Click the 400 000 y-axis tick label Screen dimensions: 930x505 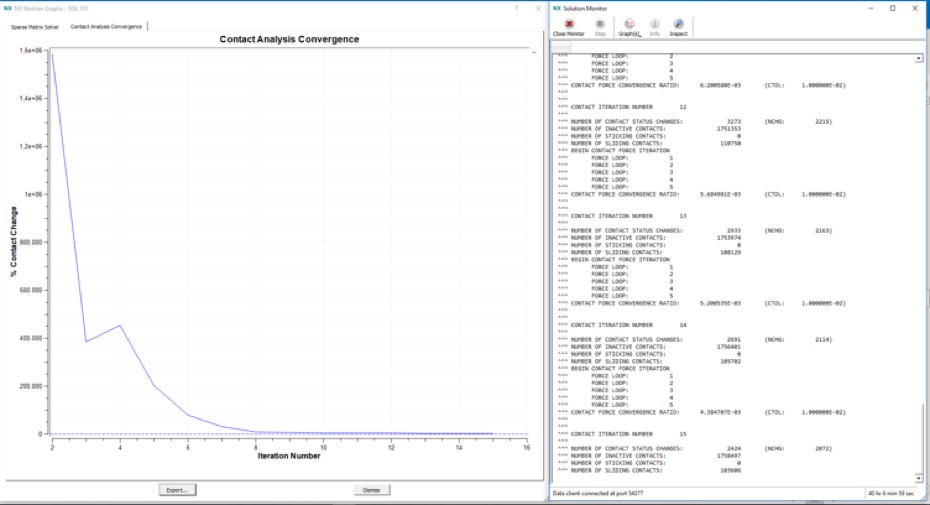click(31, 338)
